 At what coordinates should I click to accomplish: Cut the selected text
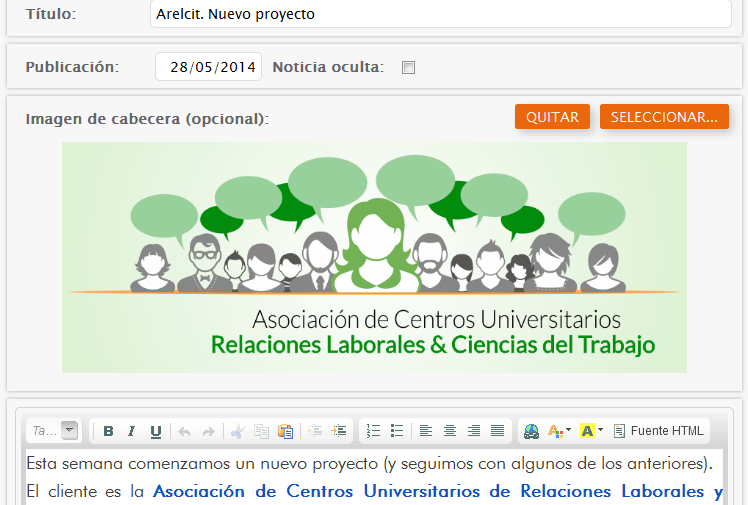click(x=237, y=432)
